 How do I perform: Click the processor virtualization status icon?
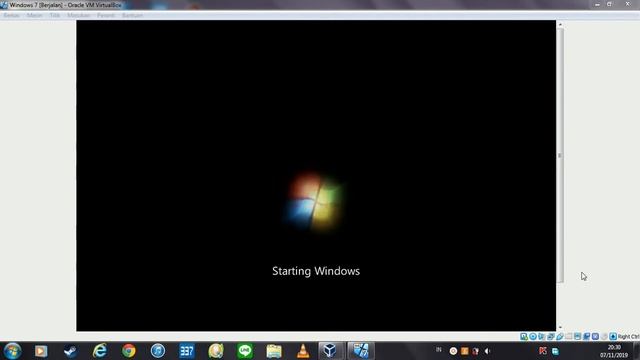pos(595,336)
